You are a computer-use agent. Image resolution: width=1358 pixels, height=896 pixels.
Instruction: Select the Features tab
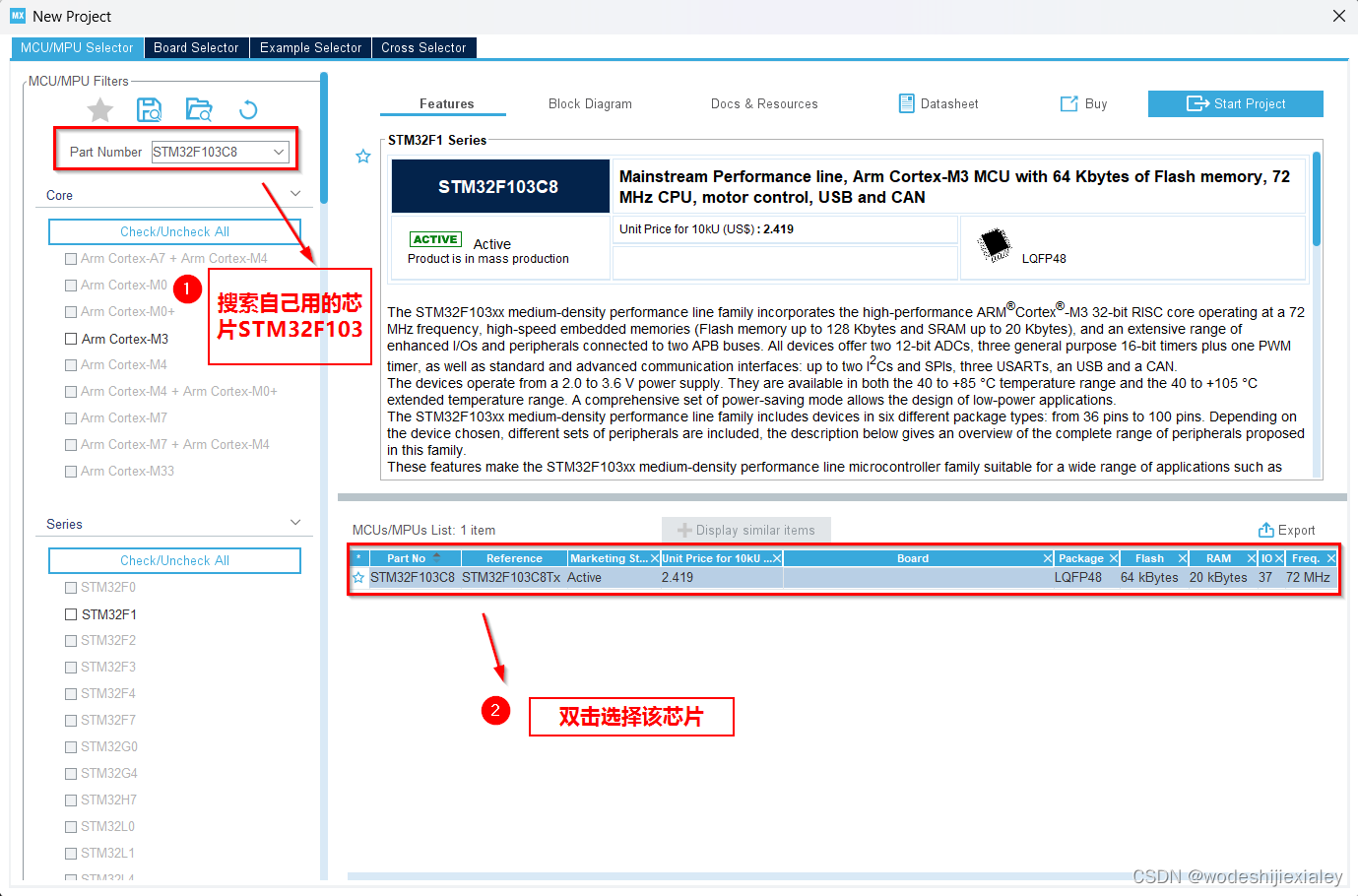446,103
